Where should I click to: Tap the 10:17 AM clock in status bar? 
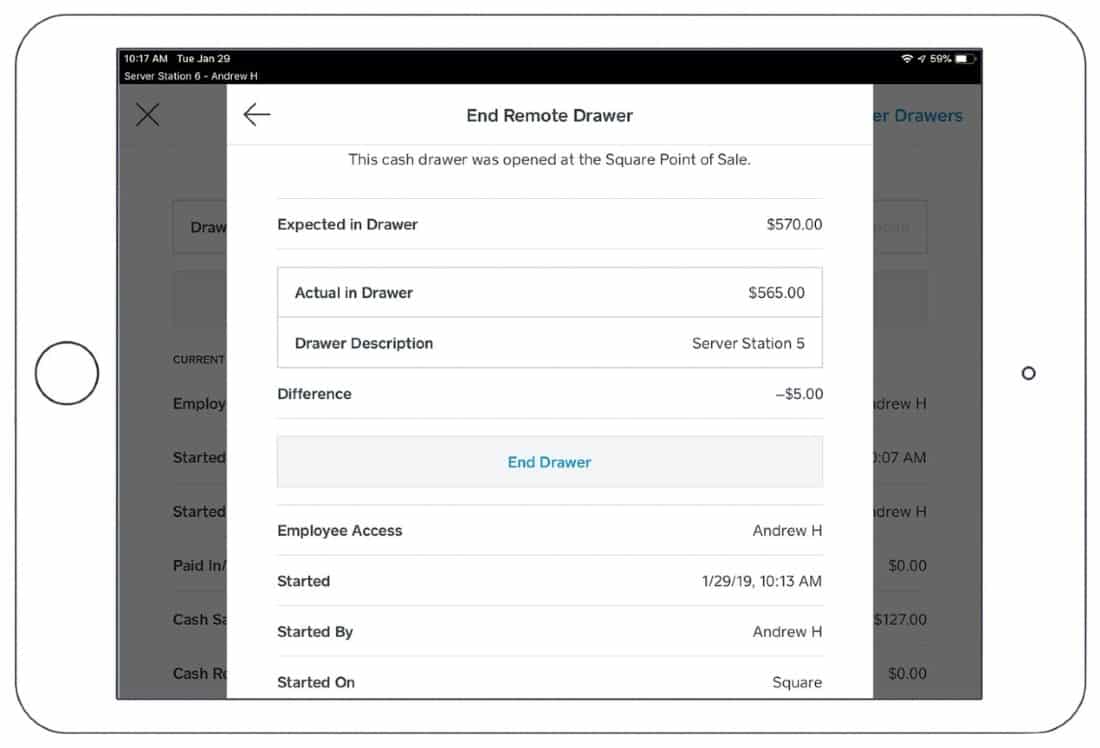click(146, 59)
